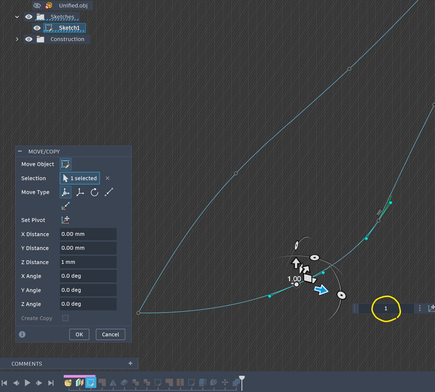Select the blue offset plane feature in timeline
The image size is (435, 392).
[124, 383]
